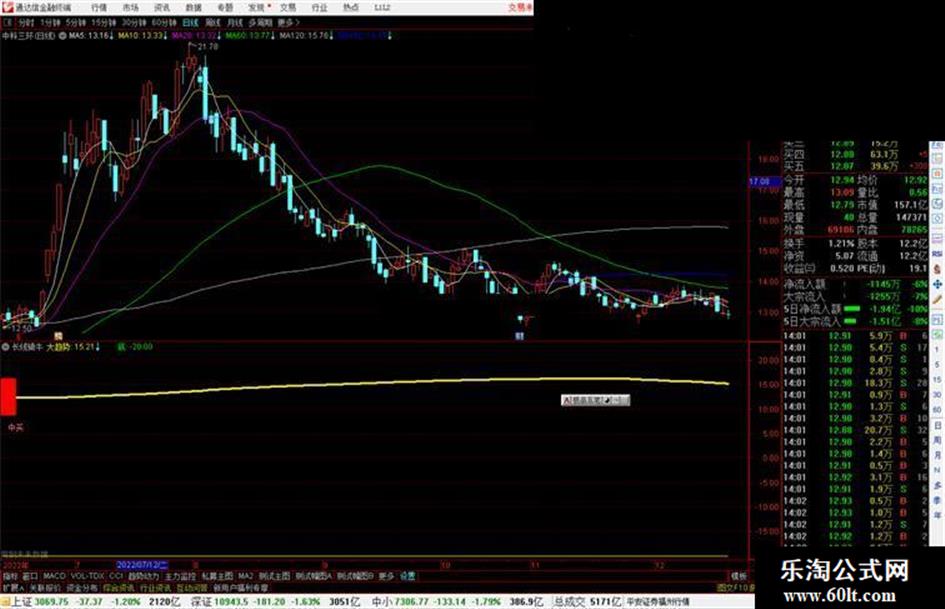Open the 资讯 menu

(162, 8)
